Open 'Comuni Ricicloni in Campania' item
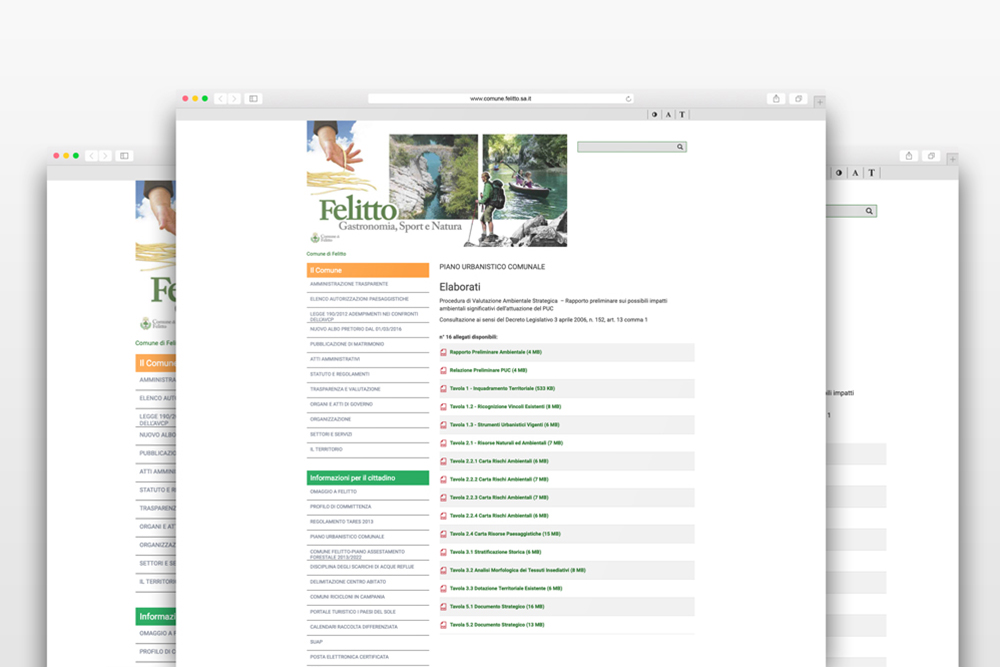This screenshot has width=1000, height=667. pyautogui.click(x=348, y=597)
